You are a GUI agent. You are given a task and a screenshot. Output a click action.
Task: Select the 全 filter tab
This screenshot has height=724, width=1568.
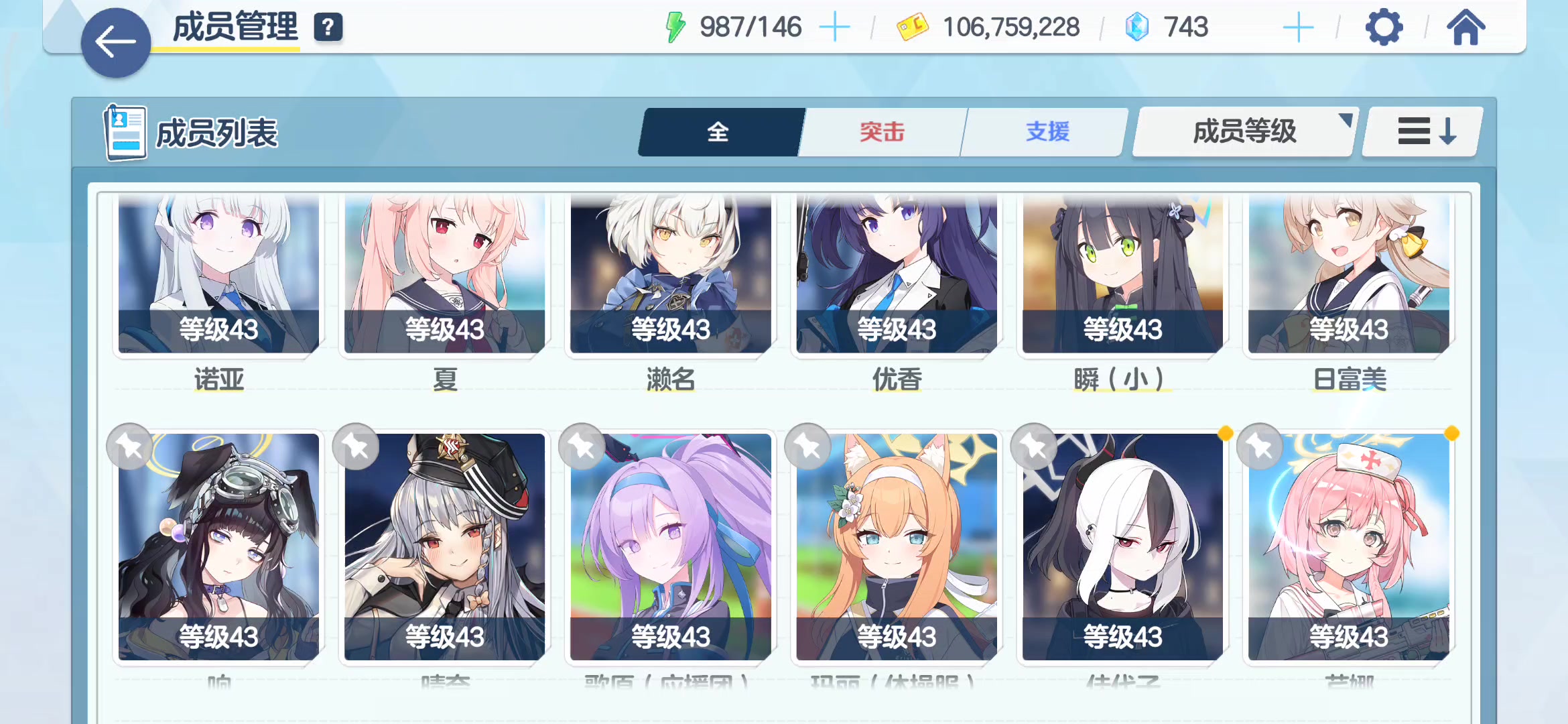718,132
